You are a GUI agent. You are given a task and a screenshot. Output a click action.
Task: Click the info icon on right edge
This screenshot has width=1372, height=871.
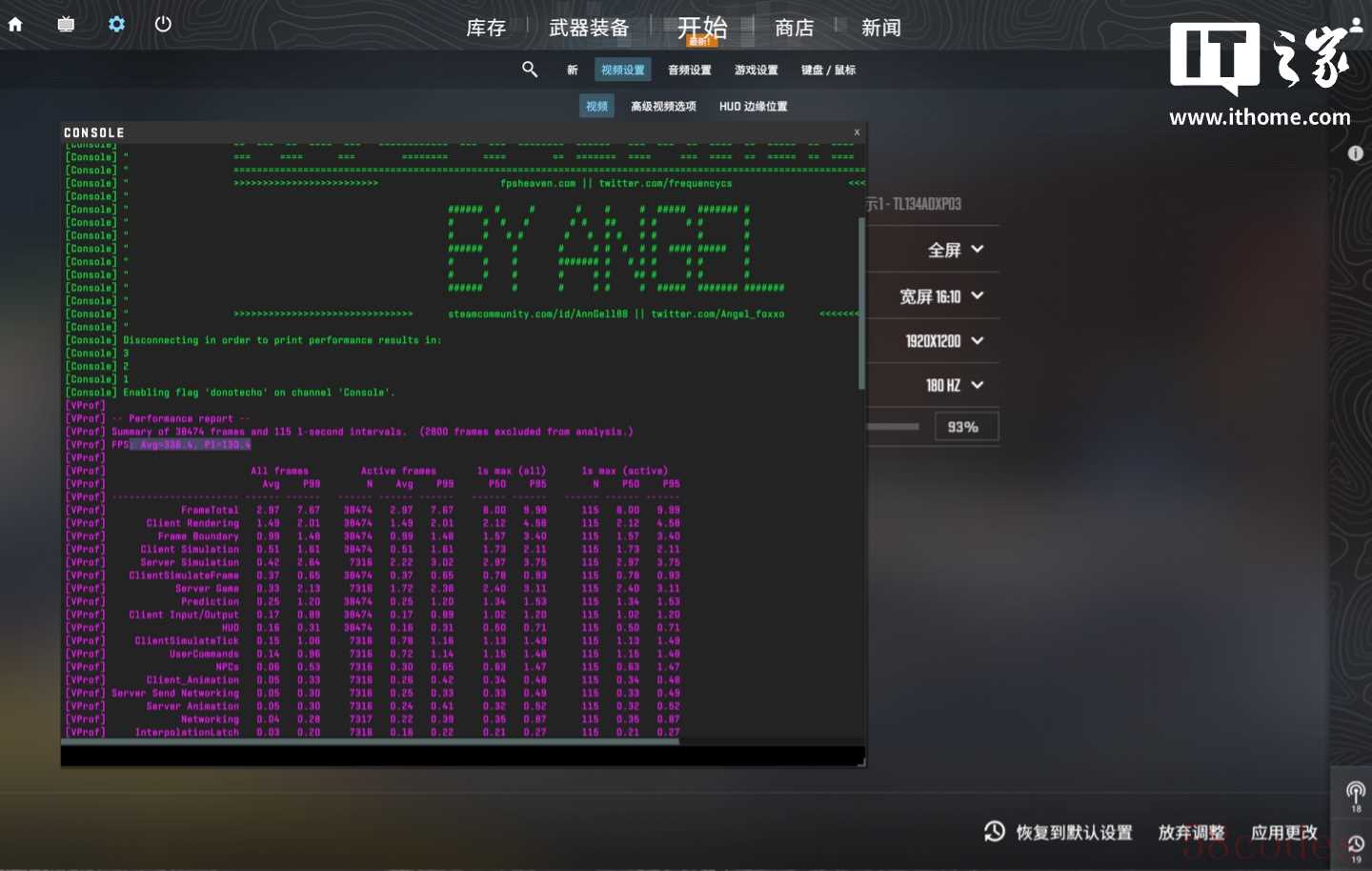pos(1356,153)
